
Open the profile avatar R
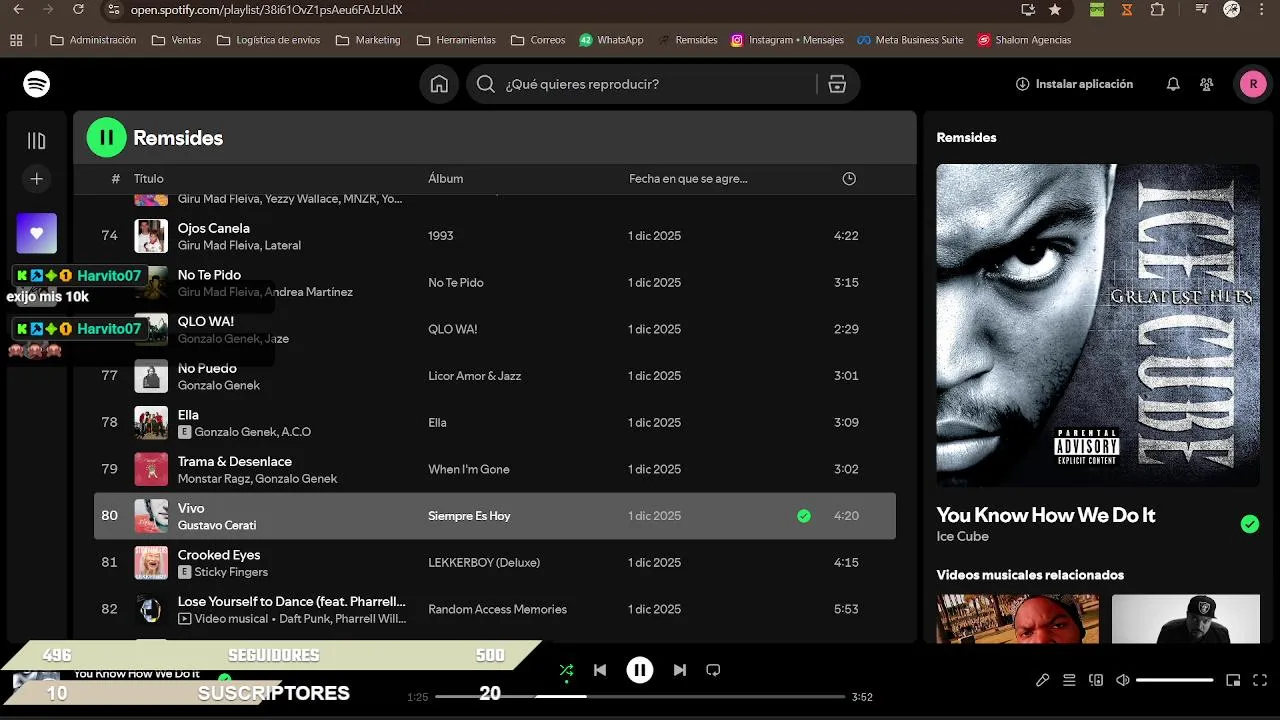click(x=1253, y=84)
